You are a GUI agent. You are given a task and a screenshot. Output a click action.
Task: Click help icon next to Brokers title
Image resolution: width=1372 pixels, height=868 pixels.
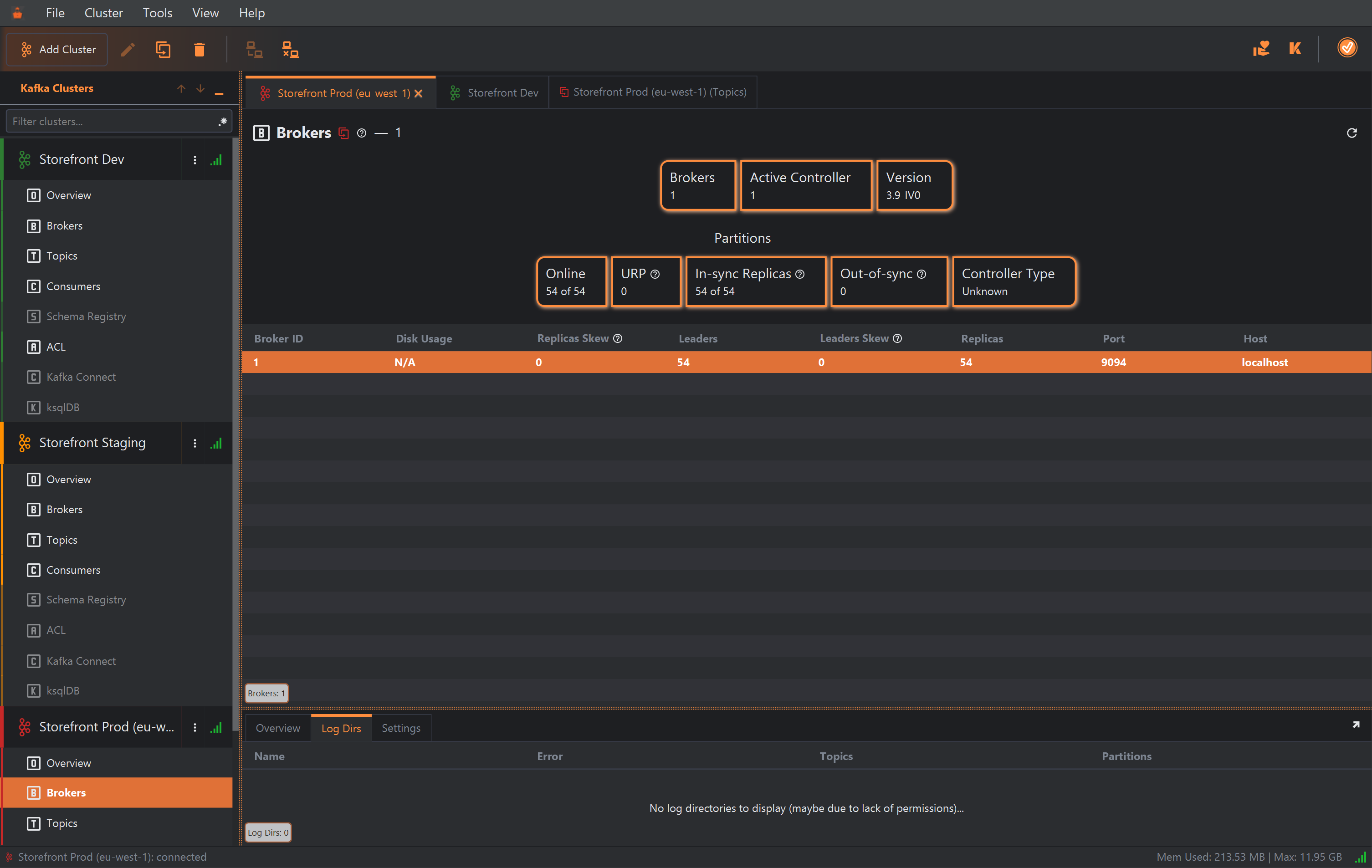(361, 133)
